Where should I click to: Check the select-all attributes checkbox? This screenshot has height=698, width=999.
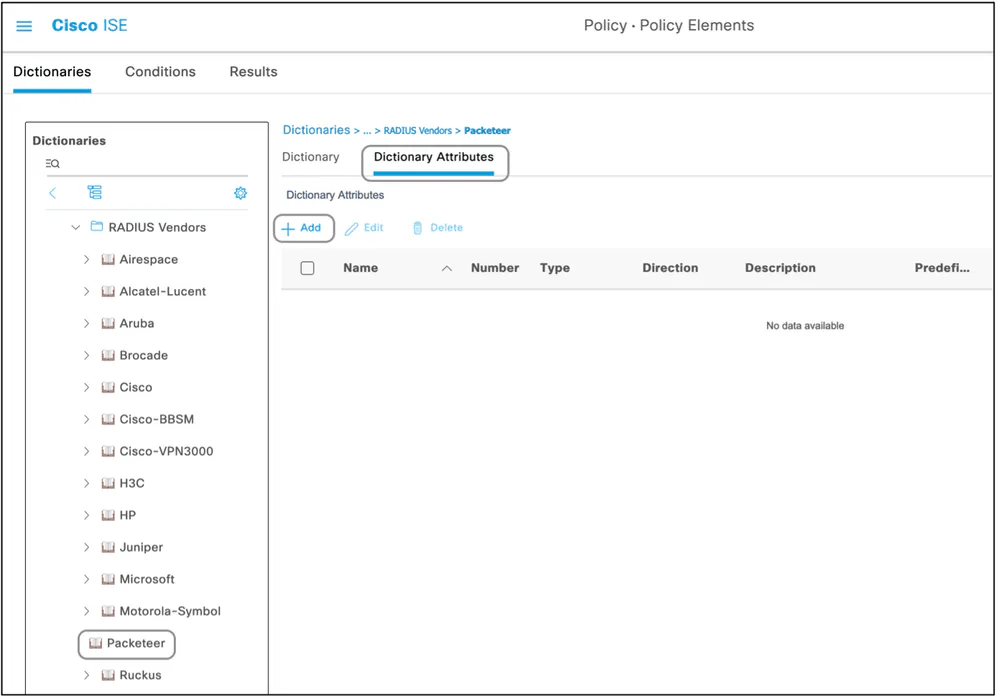pos(307,268)
